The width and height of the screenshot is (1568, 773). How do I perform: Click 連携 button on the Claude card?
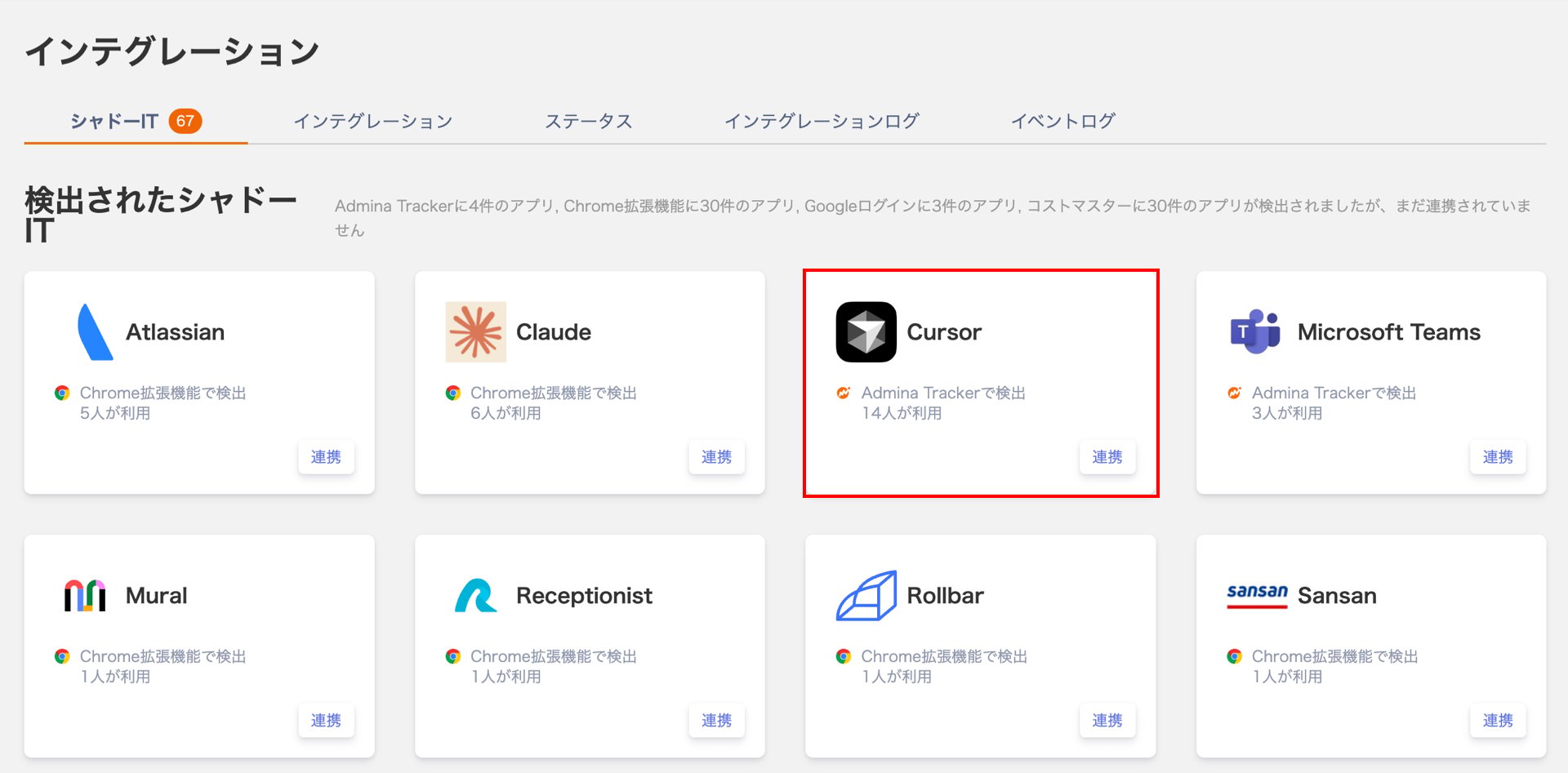[716, 457]
